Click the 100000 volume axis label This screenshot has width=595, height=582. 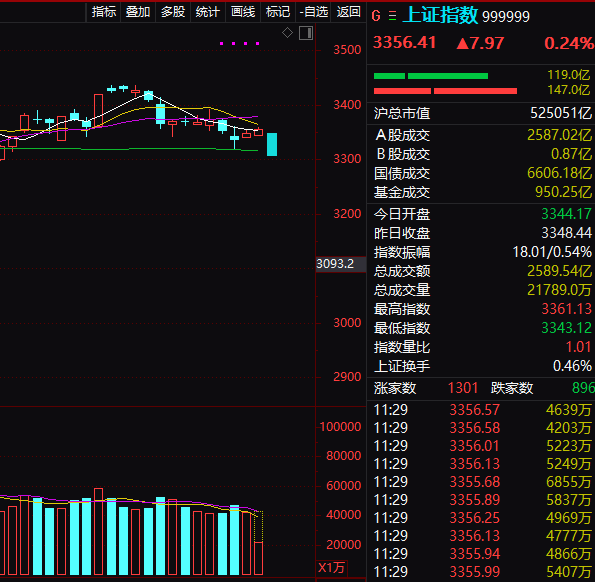tap(340, 427)
